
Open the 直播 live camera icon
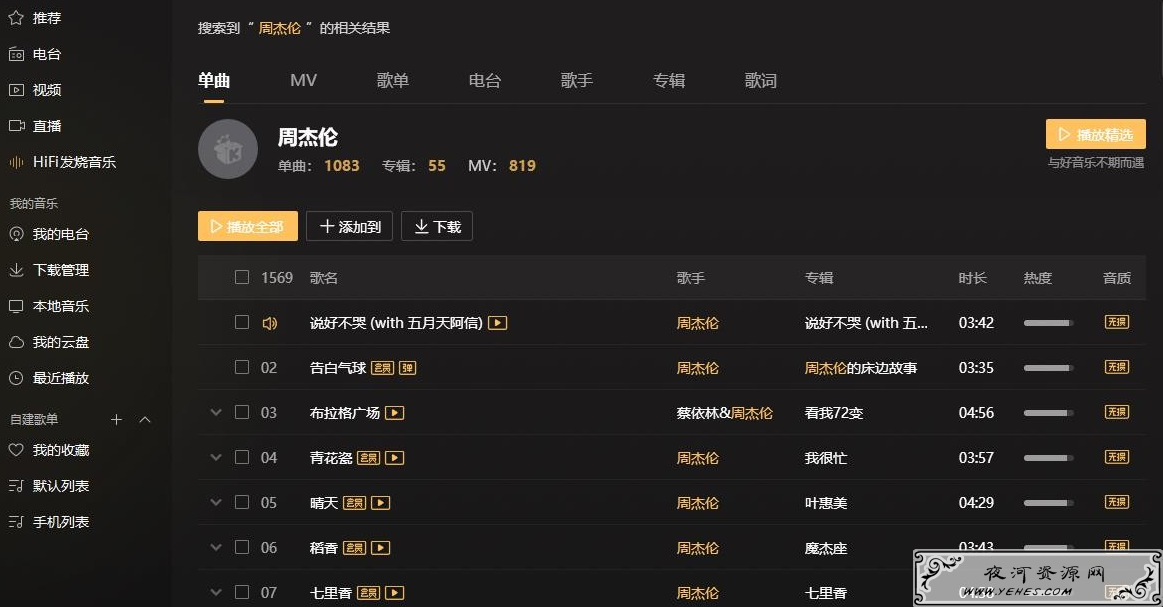pyautogui.click(x=16, y=126)
